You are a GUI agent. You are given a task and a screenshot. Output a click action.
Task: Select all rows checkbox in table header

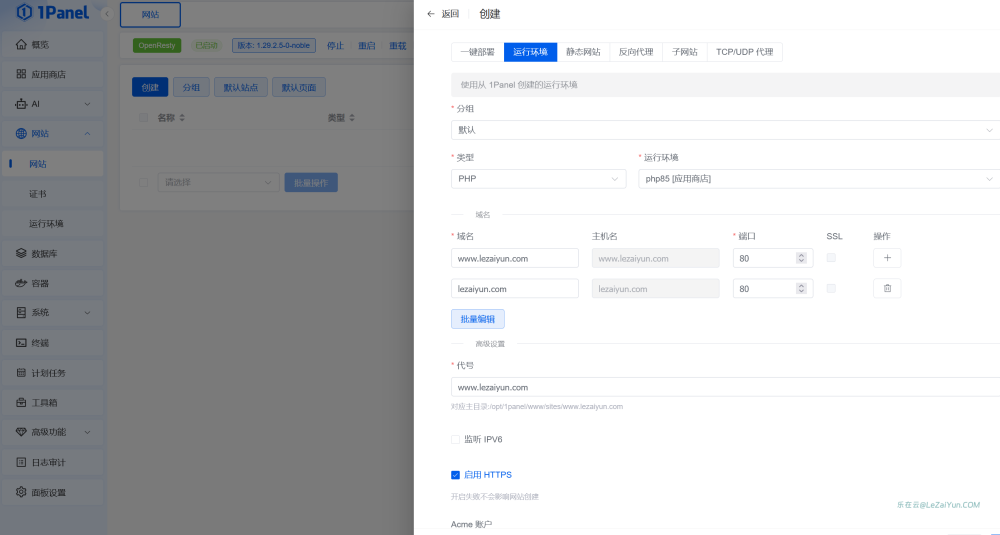click(143, 118)
